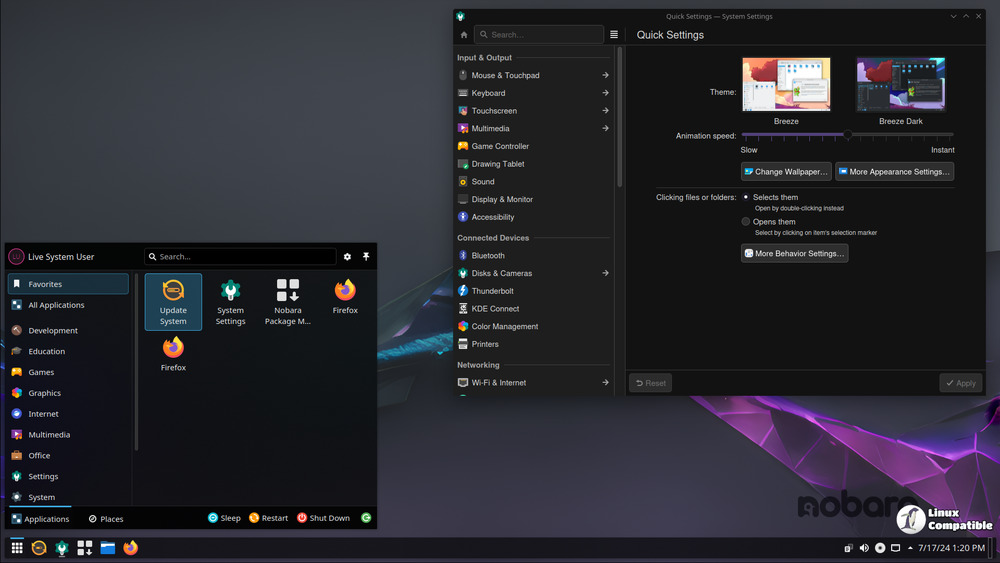The height and width of the screenshot is (563, 1000).
Task: Switch to the Places tab
Action: point(105,519)
